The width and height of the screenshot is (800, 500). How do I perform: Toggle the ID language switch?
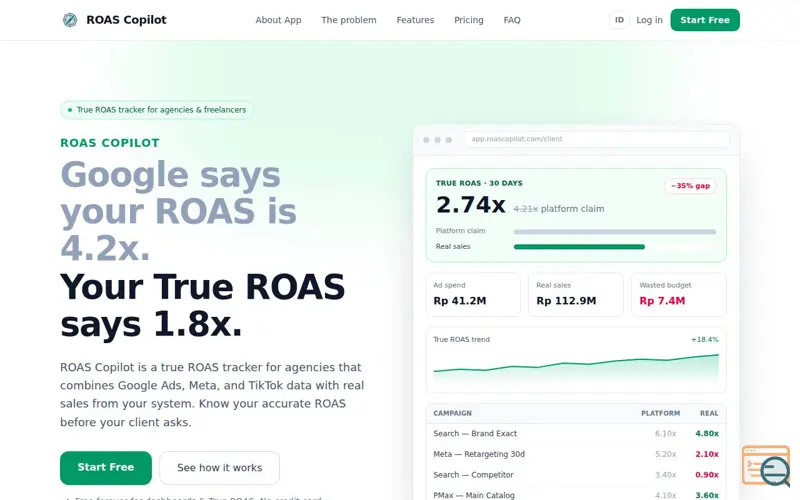click(619, 20)
